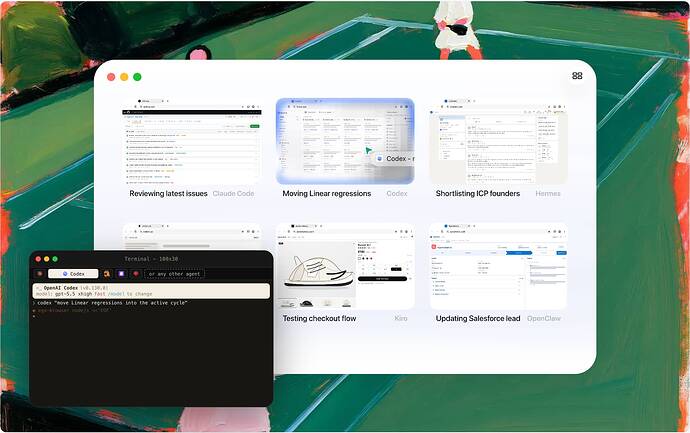Open the 'Reviewing latest issues' browser thumbnail
This screenshot has width=690, height=433.
[192, 141]
